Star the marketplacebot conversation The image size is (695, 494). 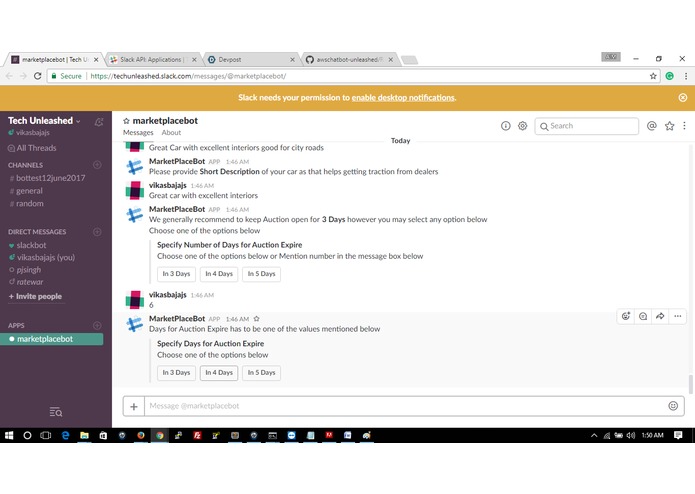point(126,121)
